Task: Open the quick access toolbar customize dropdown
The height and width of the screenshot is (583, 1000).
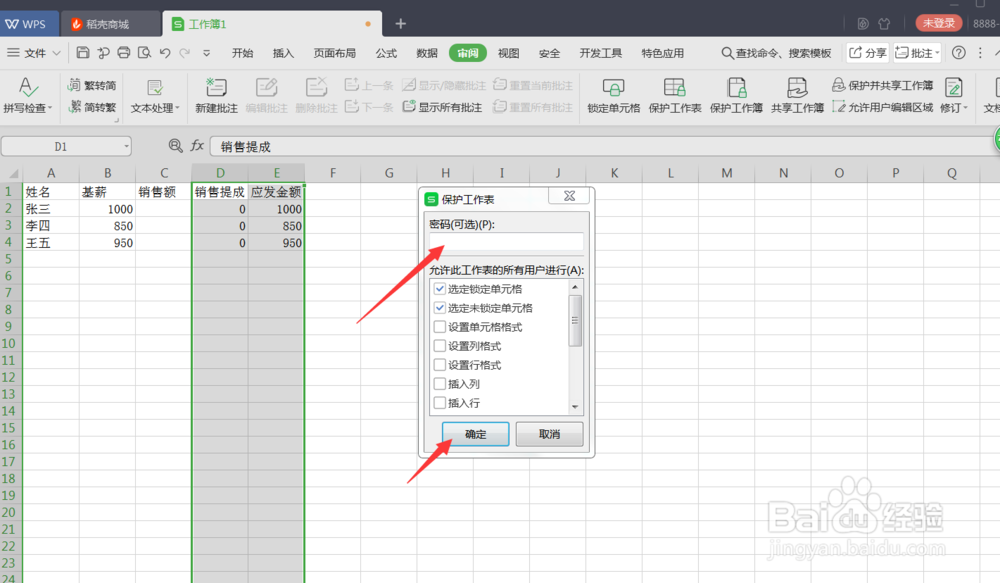Action: (207, 53)
